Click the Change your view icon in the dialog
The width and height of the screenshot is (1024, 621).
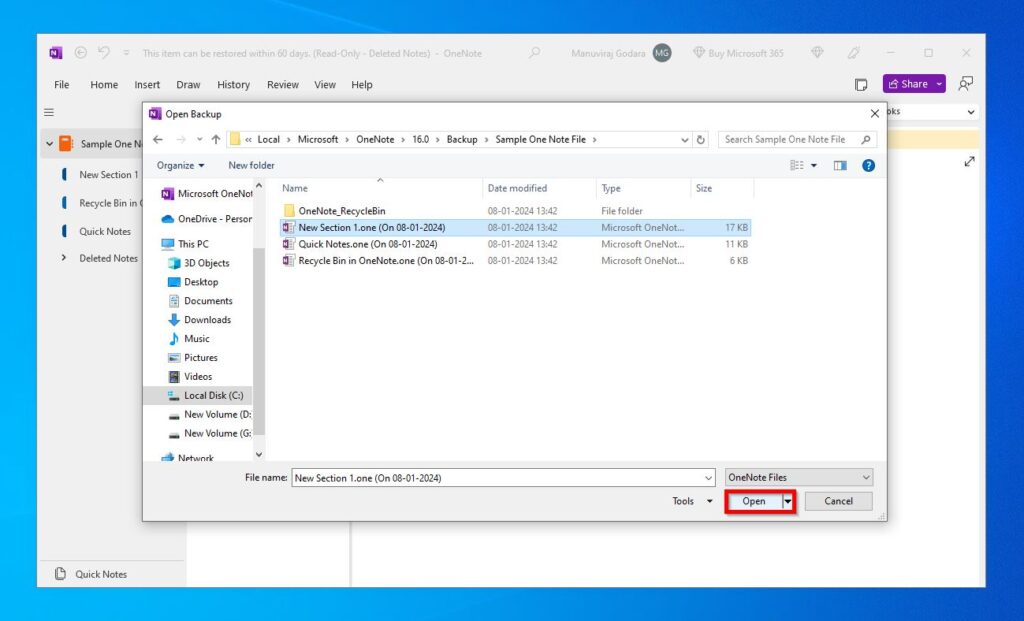(799, 165)
